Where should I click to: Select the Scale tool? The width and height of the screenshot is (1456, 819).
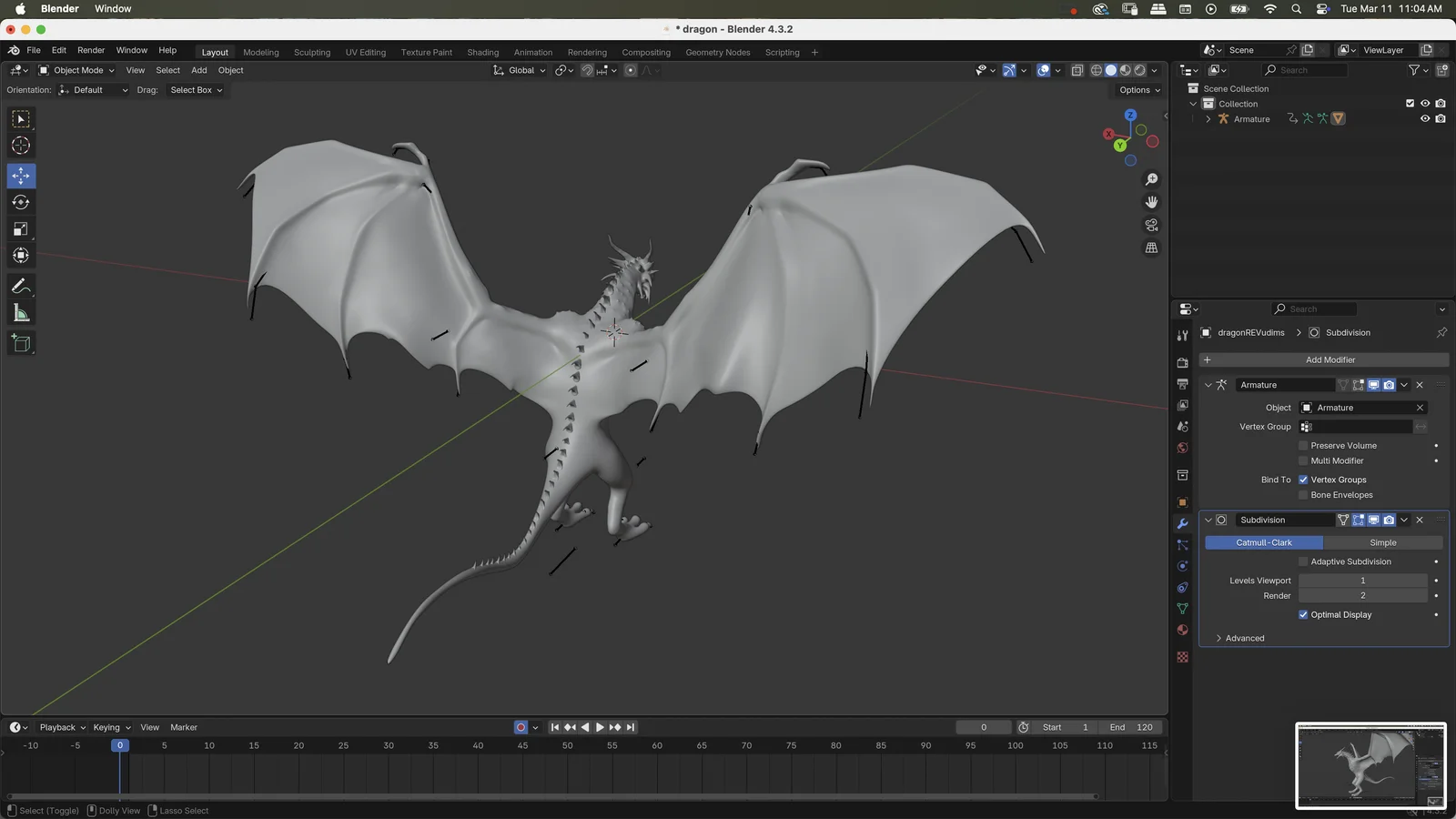[20, 228]
